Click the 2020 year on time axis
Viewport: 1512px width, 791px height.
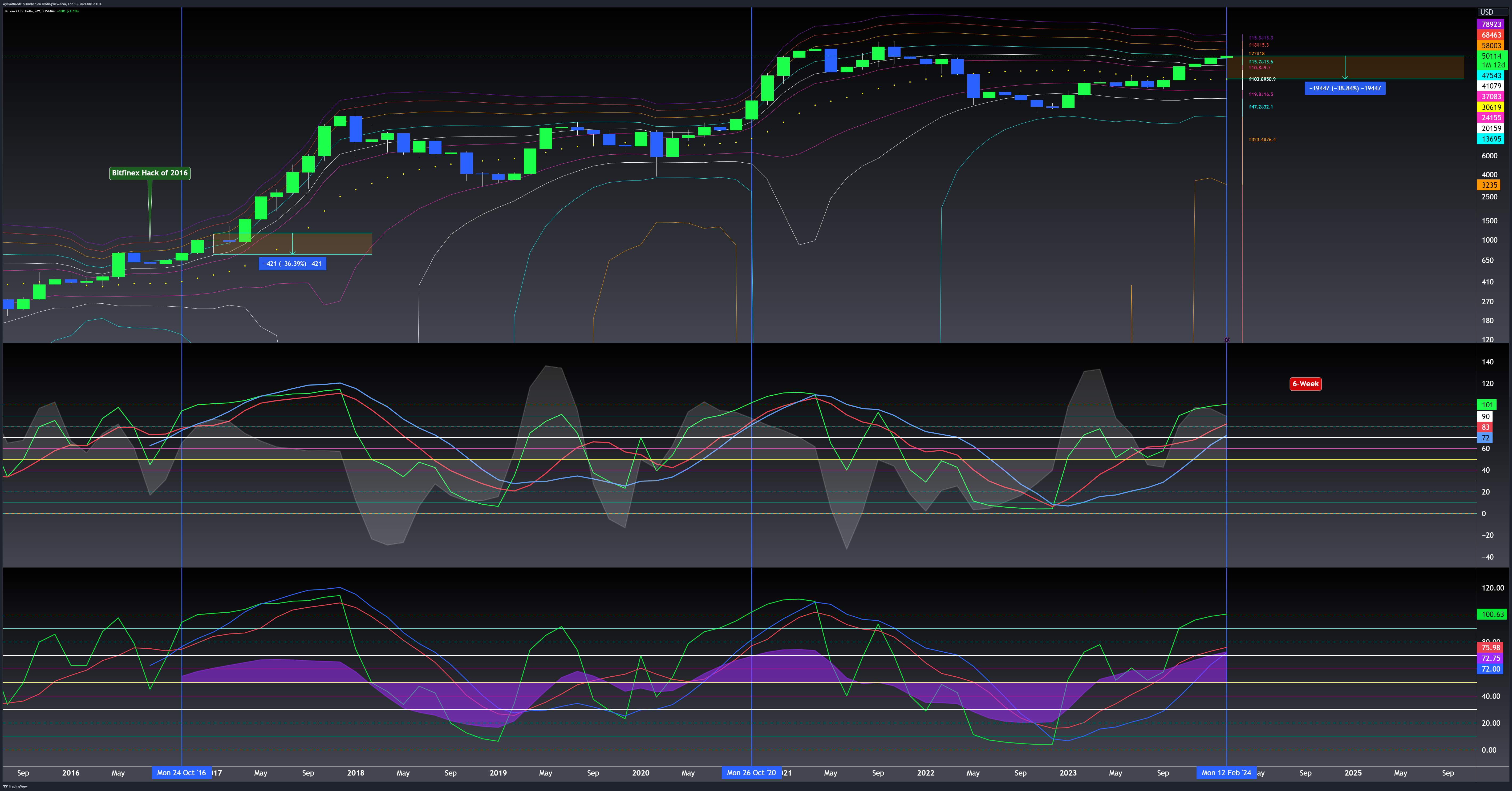point(641,773)
